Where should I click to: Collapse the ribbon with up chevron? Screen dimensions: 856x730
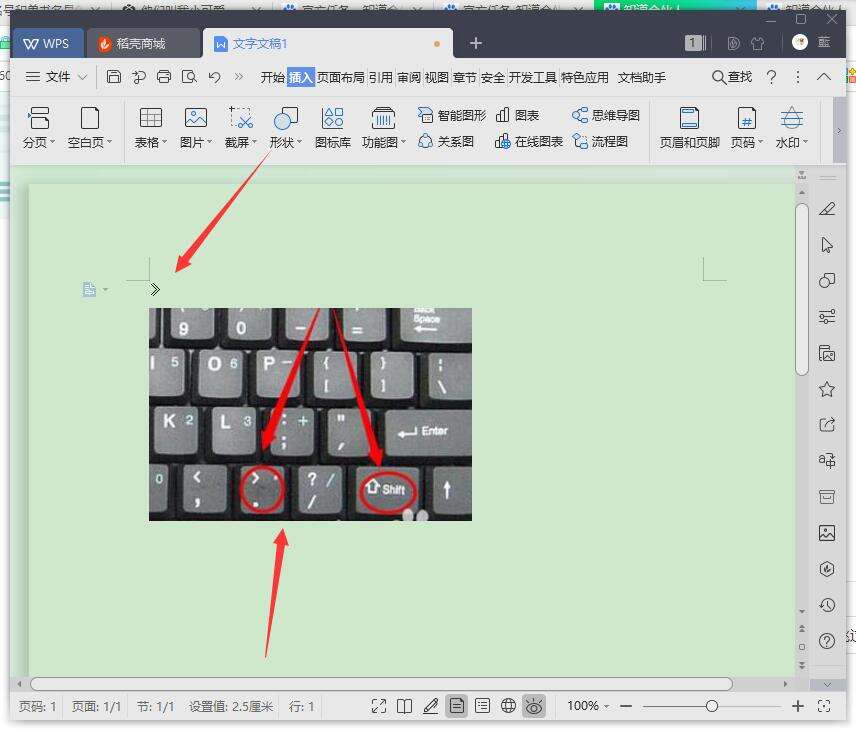coord(824,77)
